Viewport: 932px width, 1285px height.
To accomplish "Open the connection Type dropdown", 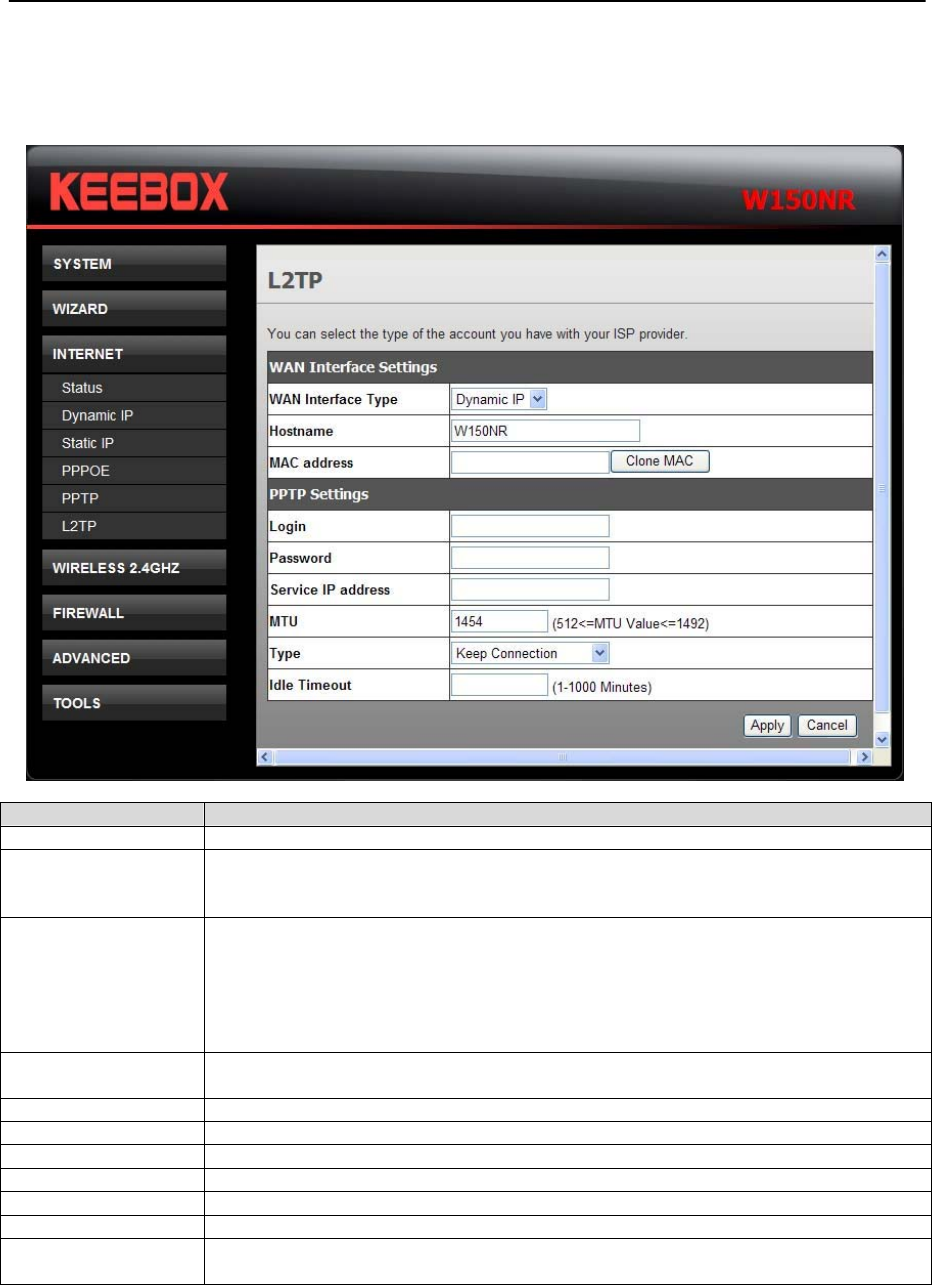I will tap(530, 653).
